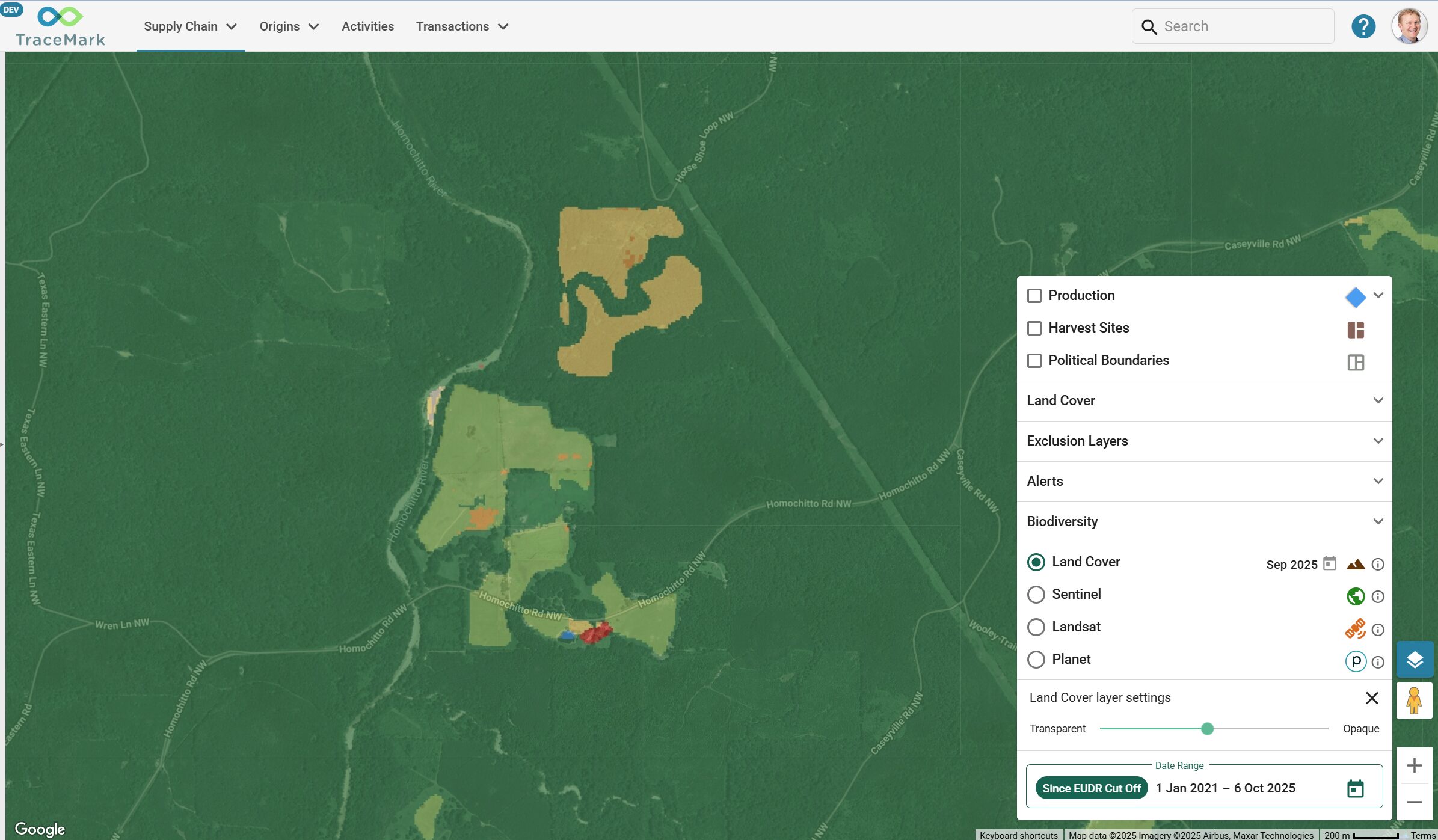The image size is (1438, 840).
Task: Click the Land Cover info icon
Action: pyautogui.click(x=1378, y=564)
